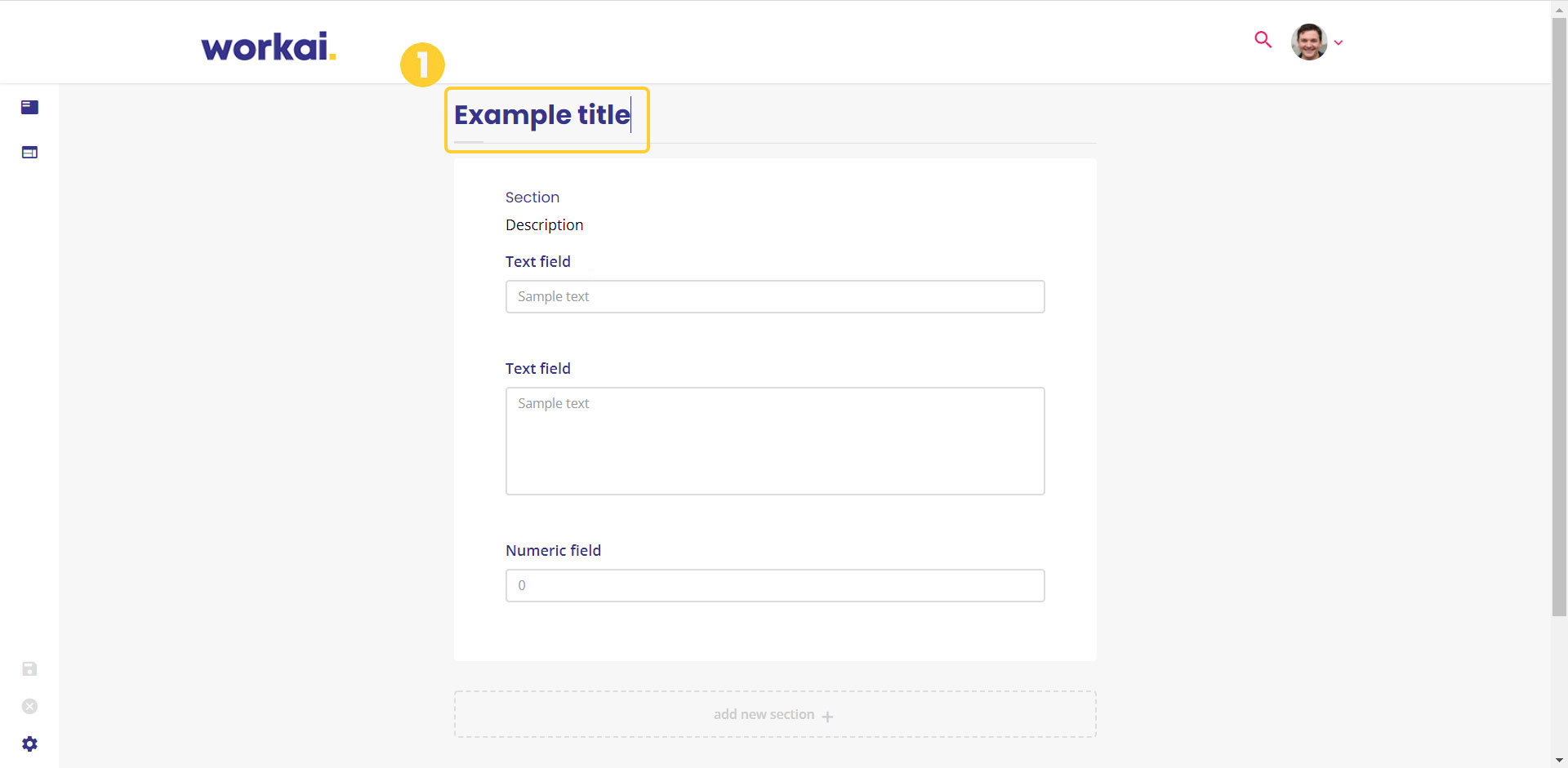Edit the Example title heading
This screenshot has height=768, width=1568.
coord(542,115)
